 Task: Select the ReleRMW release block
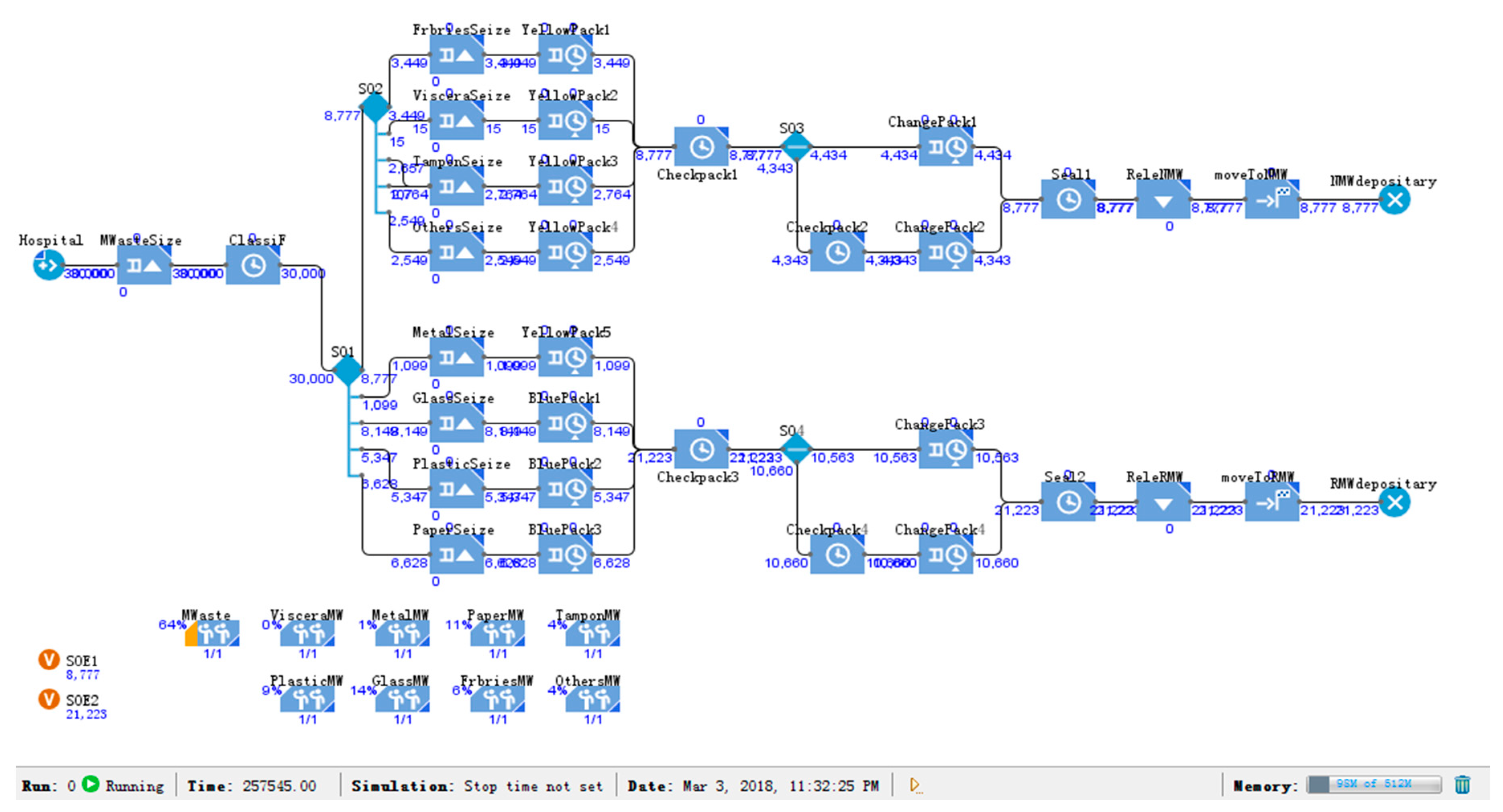point(1163,502)
